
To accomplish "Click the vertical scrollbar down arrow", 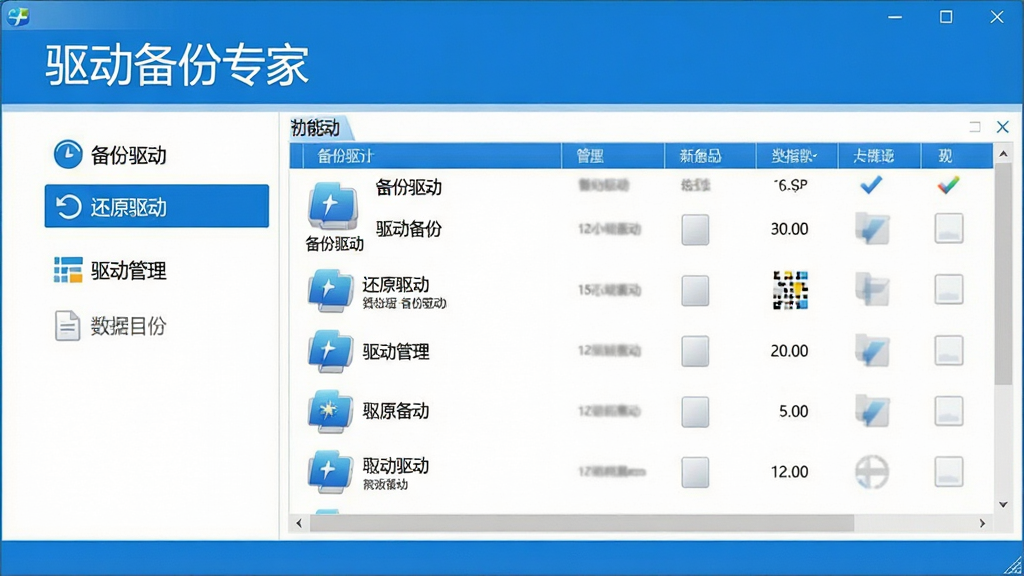I will tap(1003, 504).
